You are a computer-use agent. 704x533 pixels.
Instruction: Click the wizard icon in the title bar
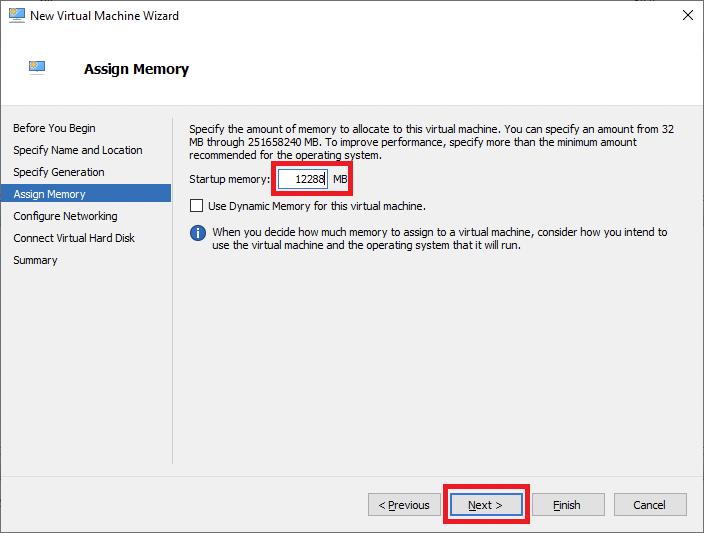15,16
